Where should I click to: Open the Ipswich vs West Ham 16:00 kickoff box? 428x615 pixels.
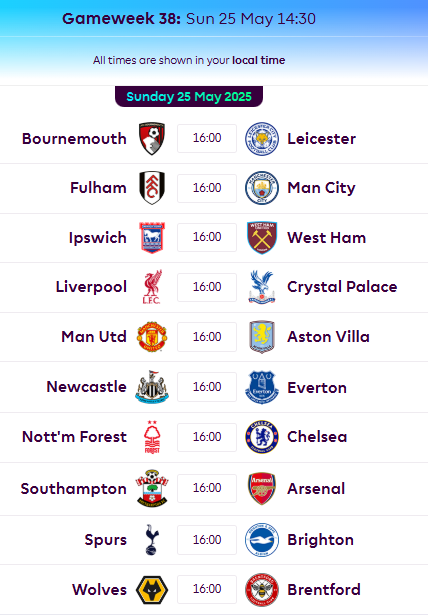(x=207, y=237)
